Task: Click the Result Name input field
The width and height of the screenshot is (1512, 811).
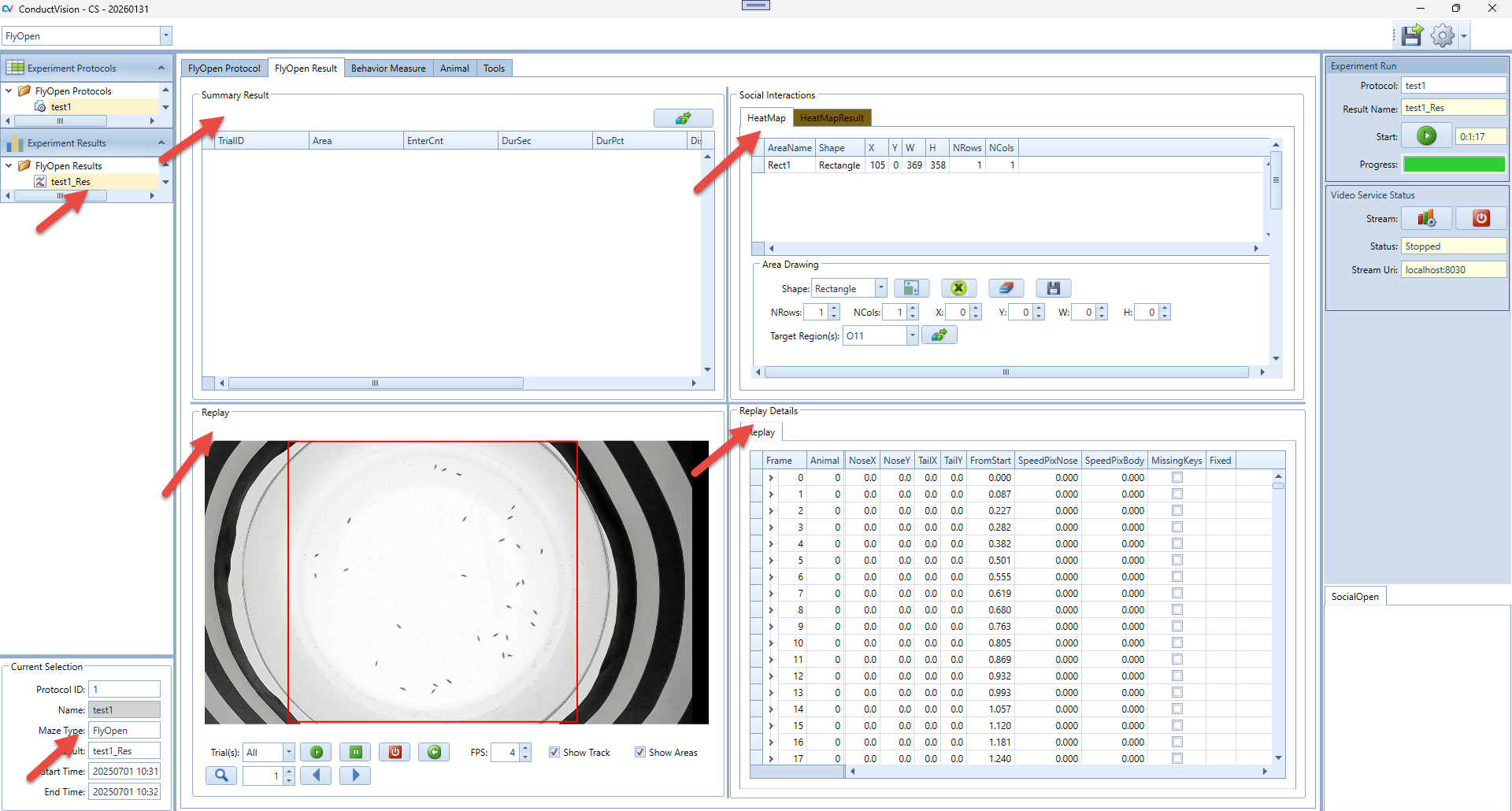Action: pos(1453,108)
